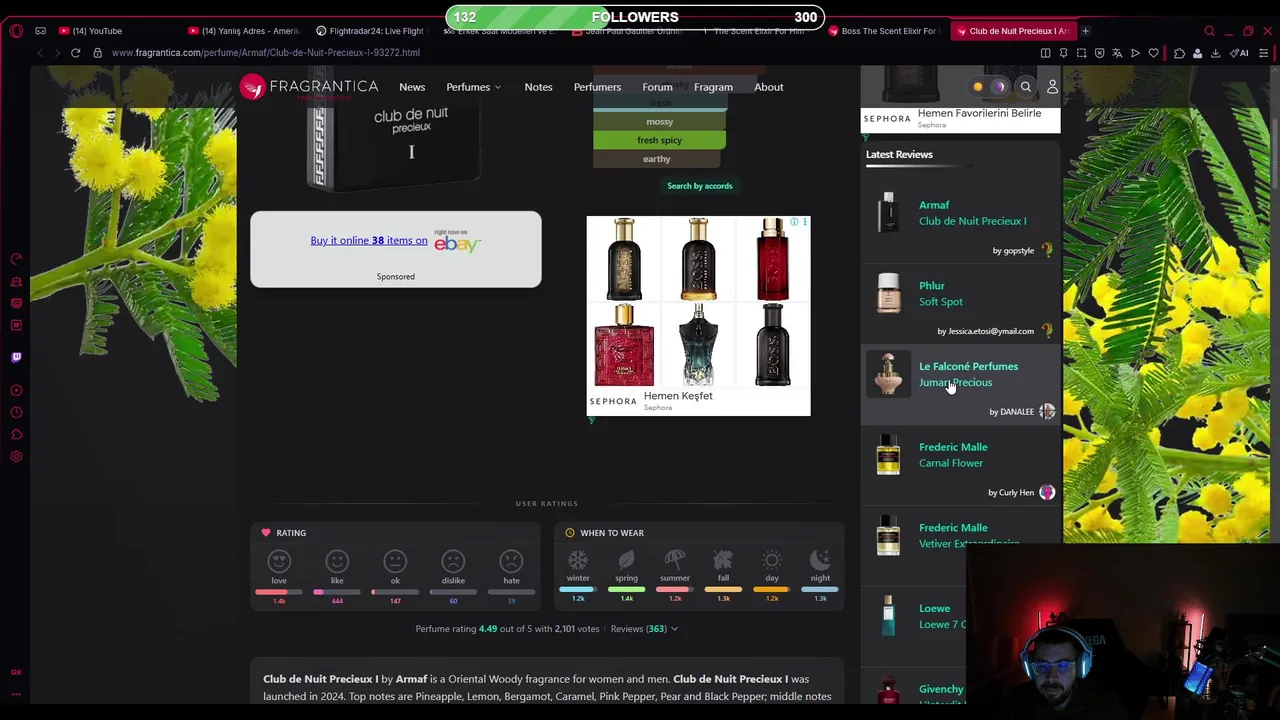Image resolution: width=1280 pixels, height=720 pixels.
Task: Vote love rating face
Action: (279, 561)
